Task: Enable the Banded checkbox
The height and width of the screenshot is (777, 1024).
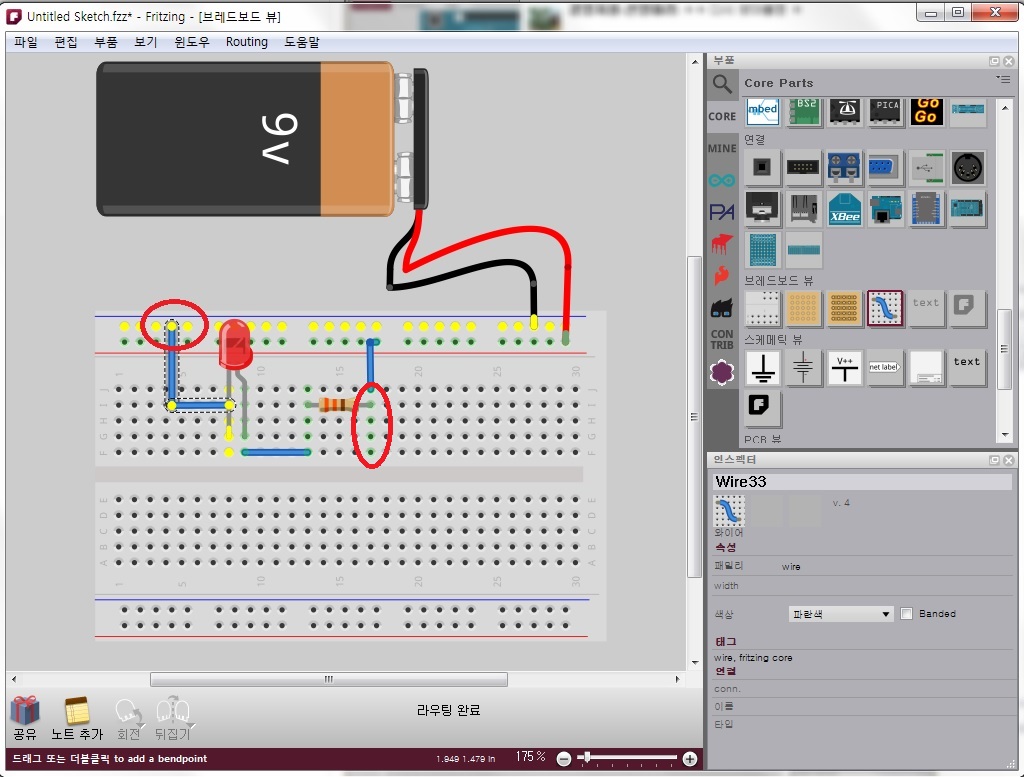Action: tap(907, 614)
